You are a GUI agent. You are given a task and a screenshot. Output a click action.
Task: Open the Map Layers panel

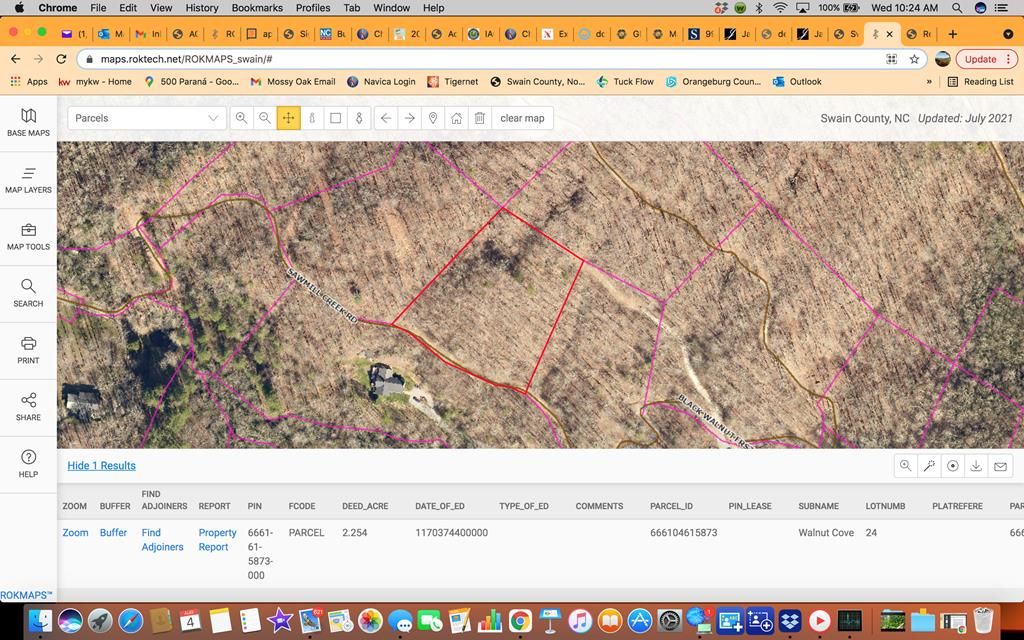coord(27,182)
